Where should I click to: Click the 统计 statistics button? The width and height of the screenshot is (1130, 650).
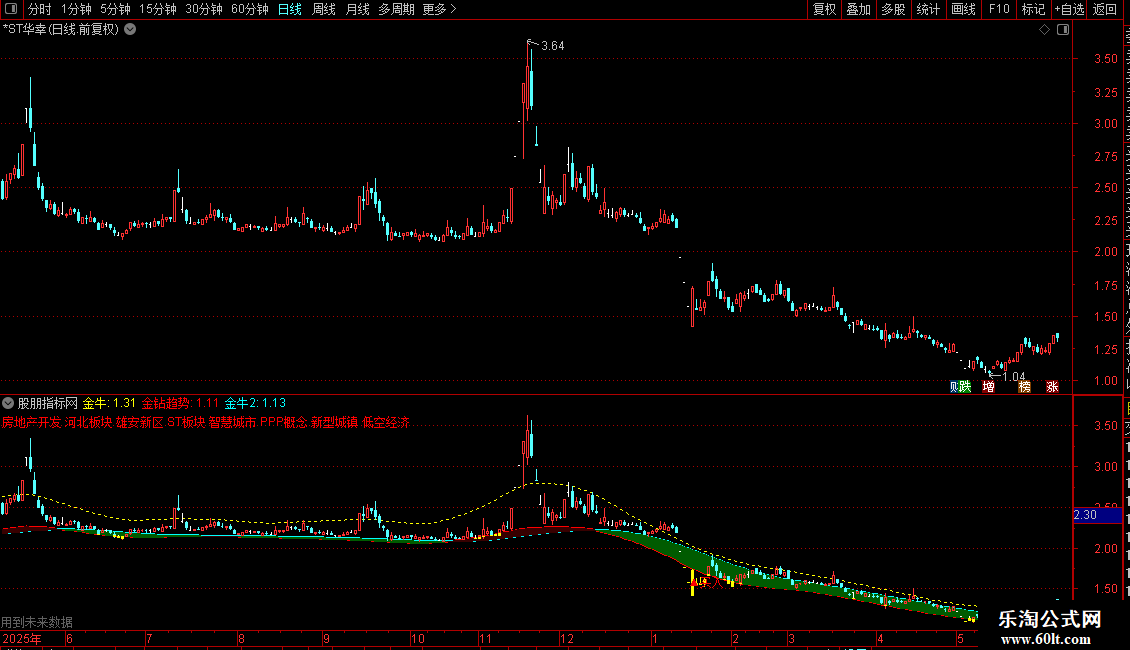point(927,9)
